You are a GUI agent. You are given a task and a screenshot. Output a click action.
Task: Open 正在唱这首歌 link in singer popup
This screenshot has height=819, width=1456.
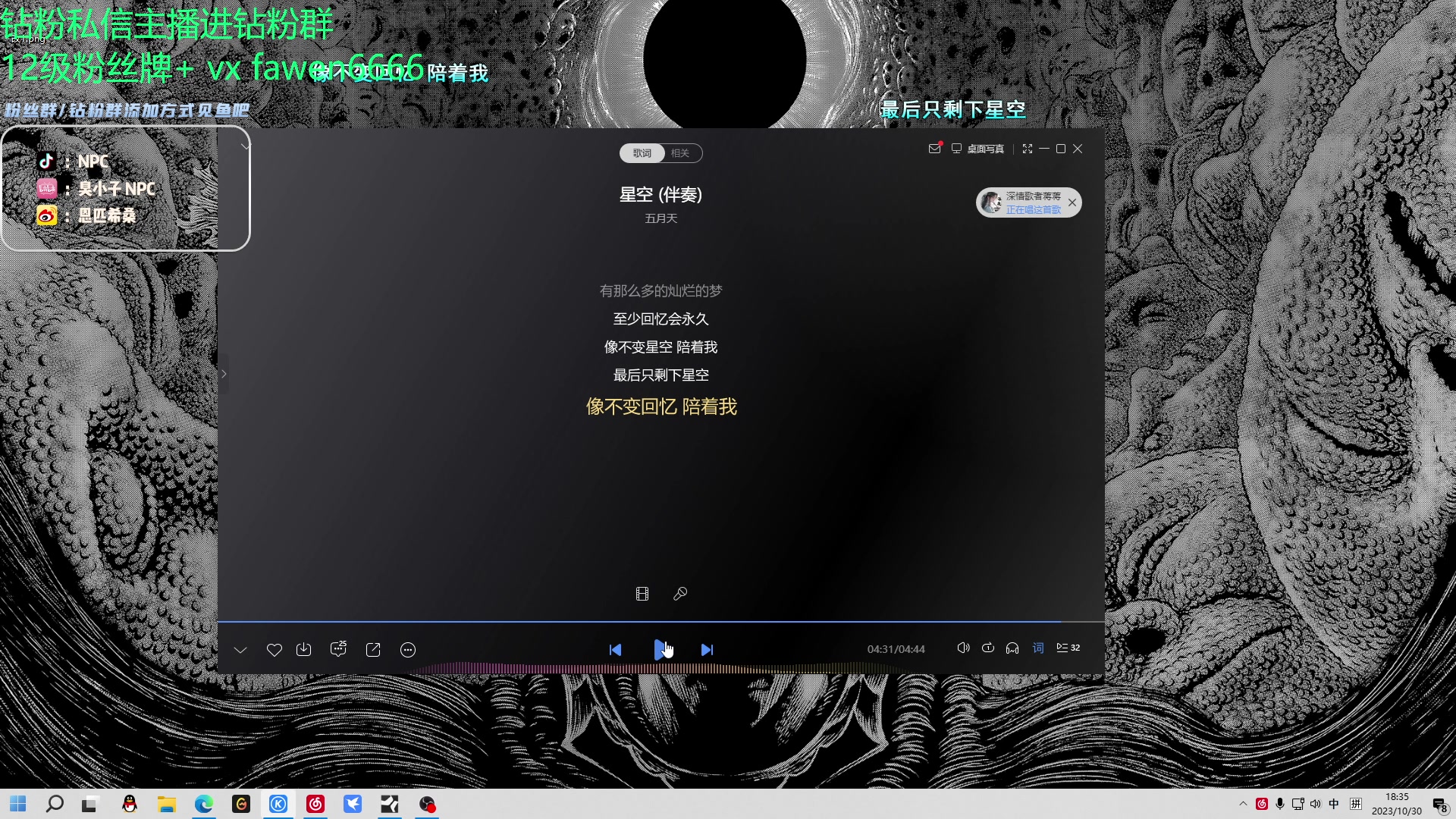tap(1034, 209)
